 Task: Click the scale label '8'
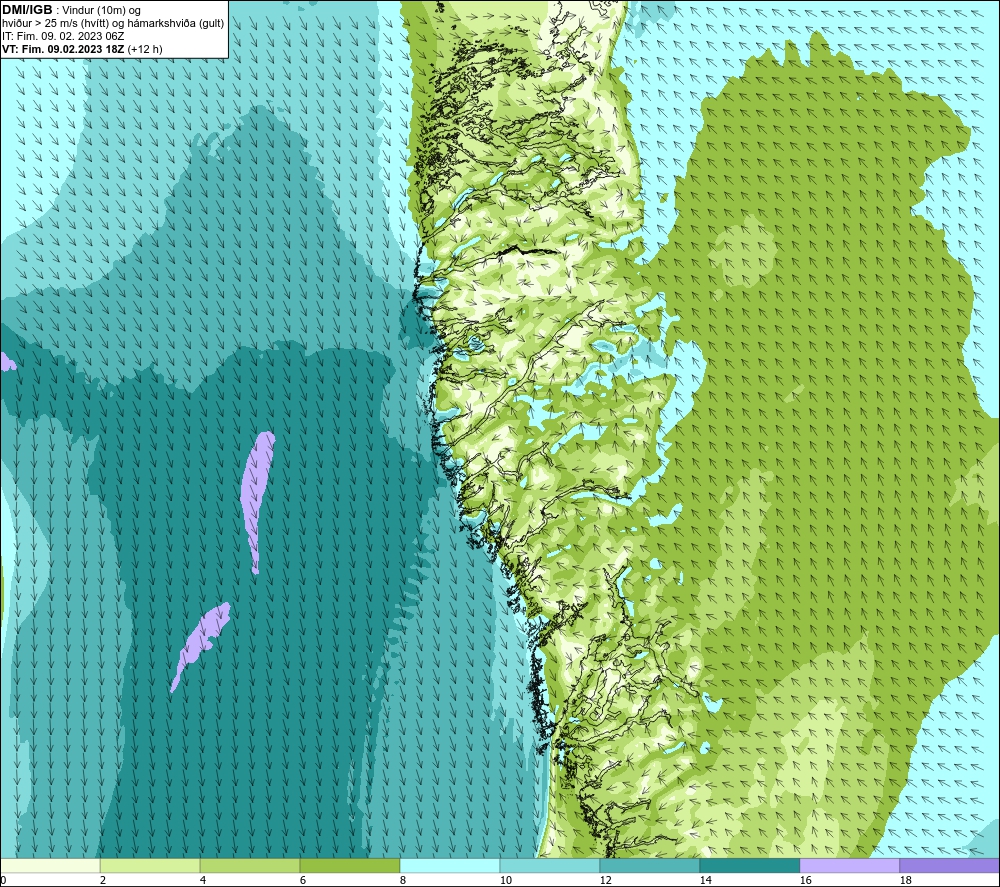[x=402, y=880]
